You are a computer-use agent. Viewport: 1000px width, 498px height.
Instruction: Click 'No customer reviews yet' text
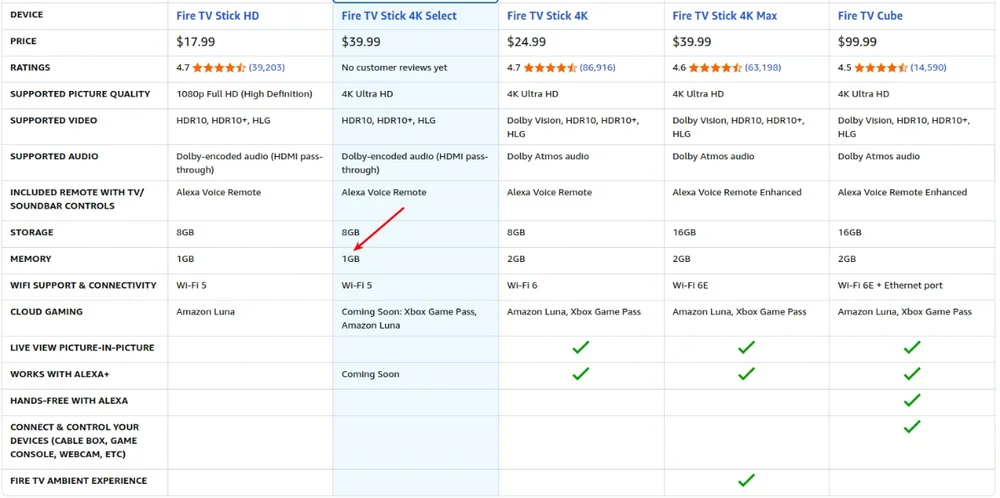pos(395,68)
